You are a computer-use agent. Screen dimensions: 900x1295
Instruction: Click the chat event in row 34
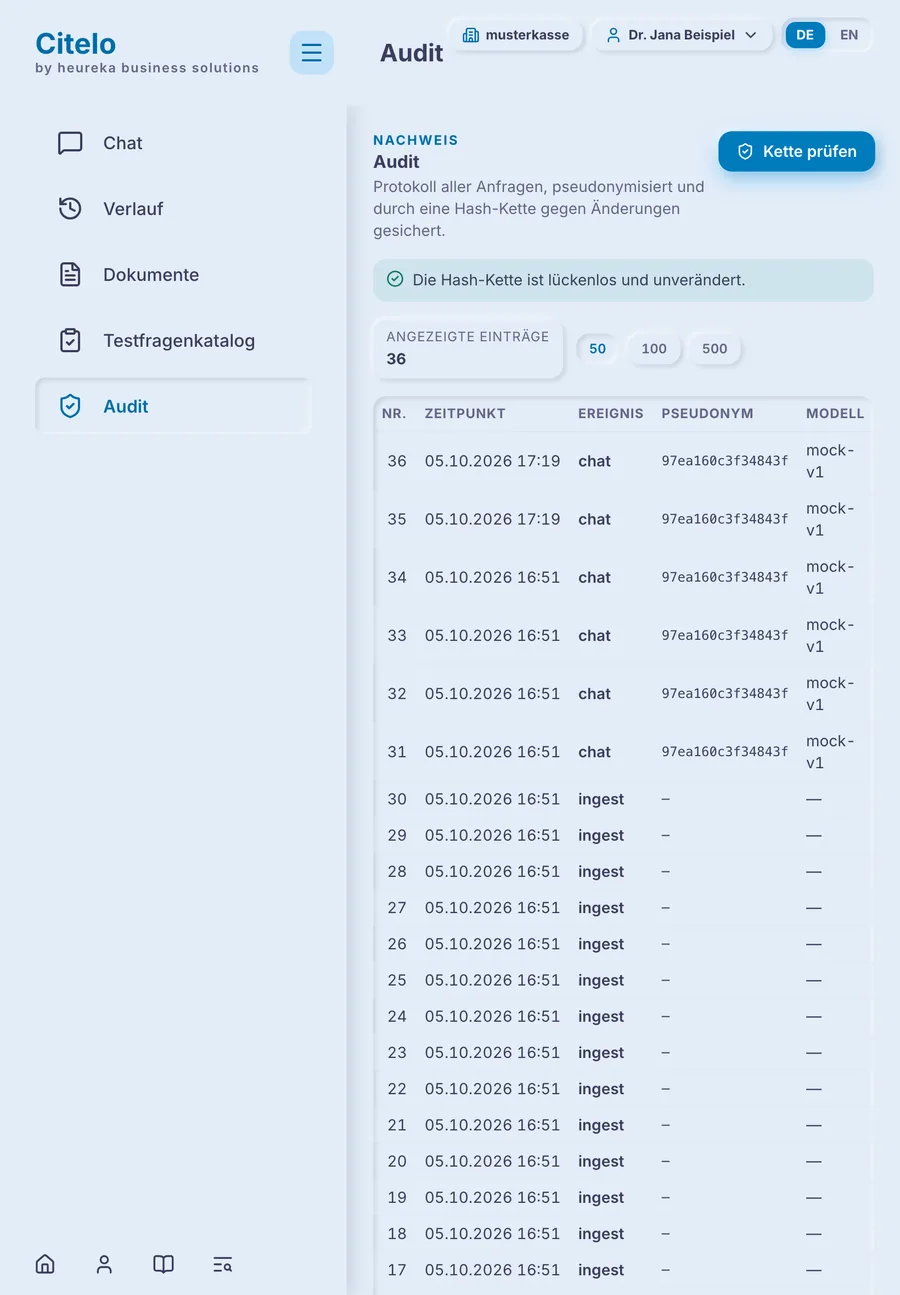594,577
